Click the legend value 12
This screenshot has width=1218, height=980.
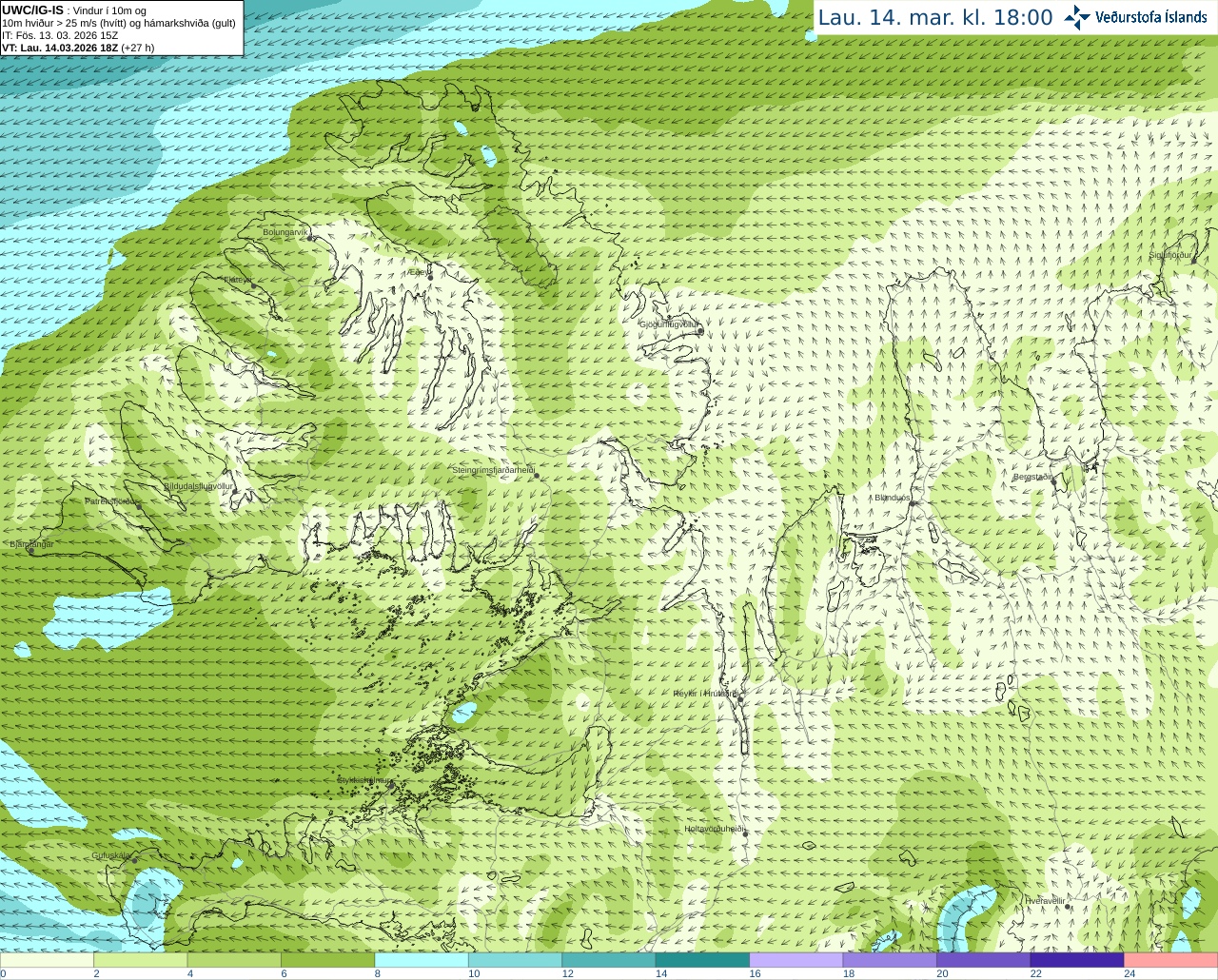(567, 973)
